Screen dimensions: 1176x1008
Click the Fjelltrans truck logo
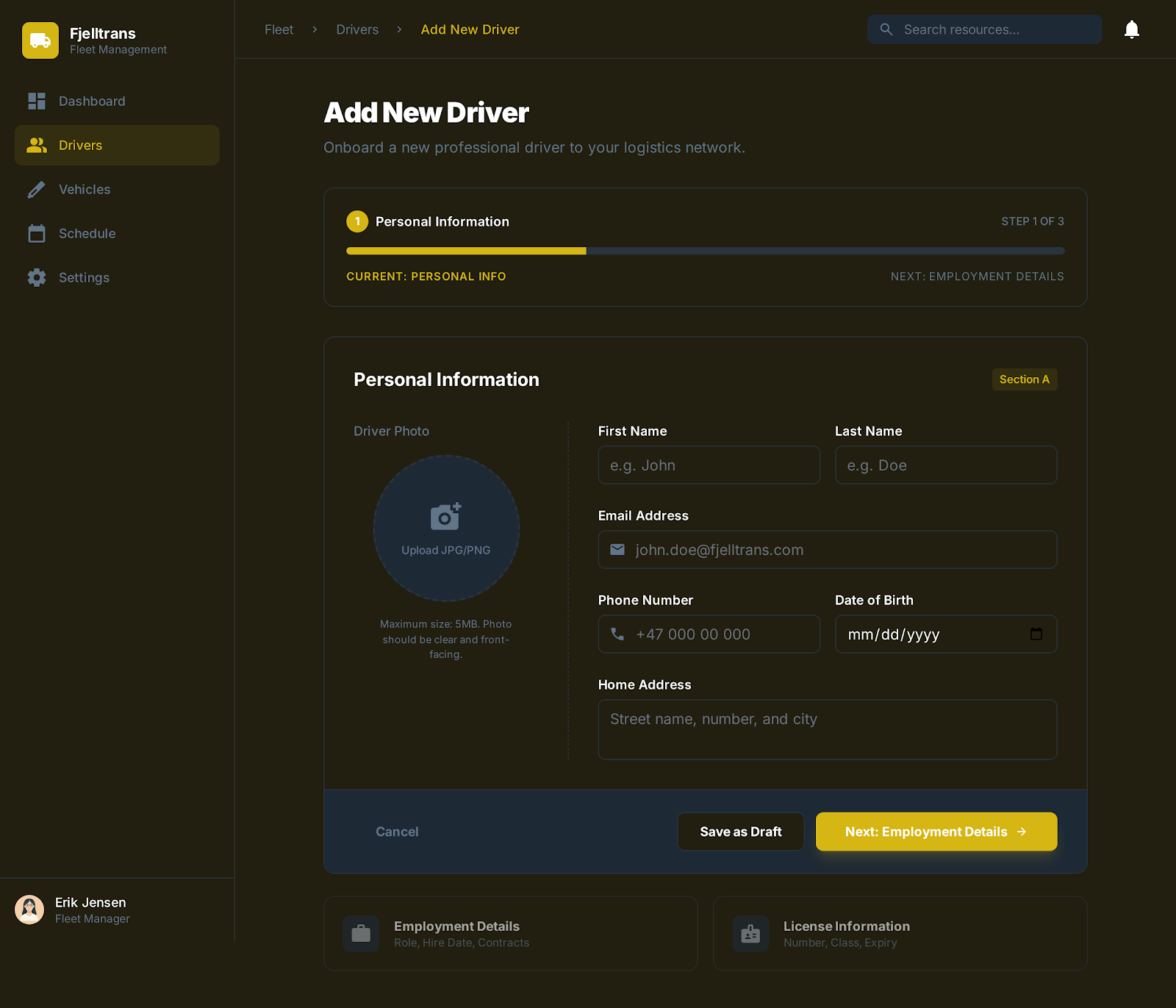click(40, 40)
